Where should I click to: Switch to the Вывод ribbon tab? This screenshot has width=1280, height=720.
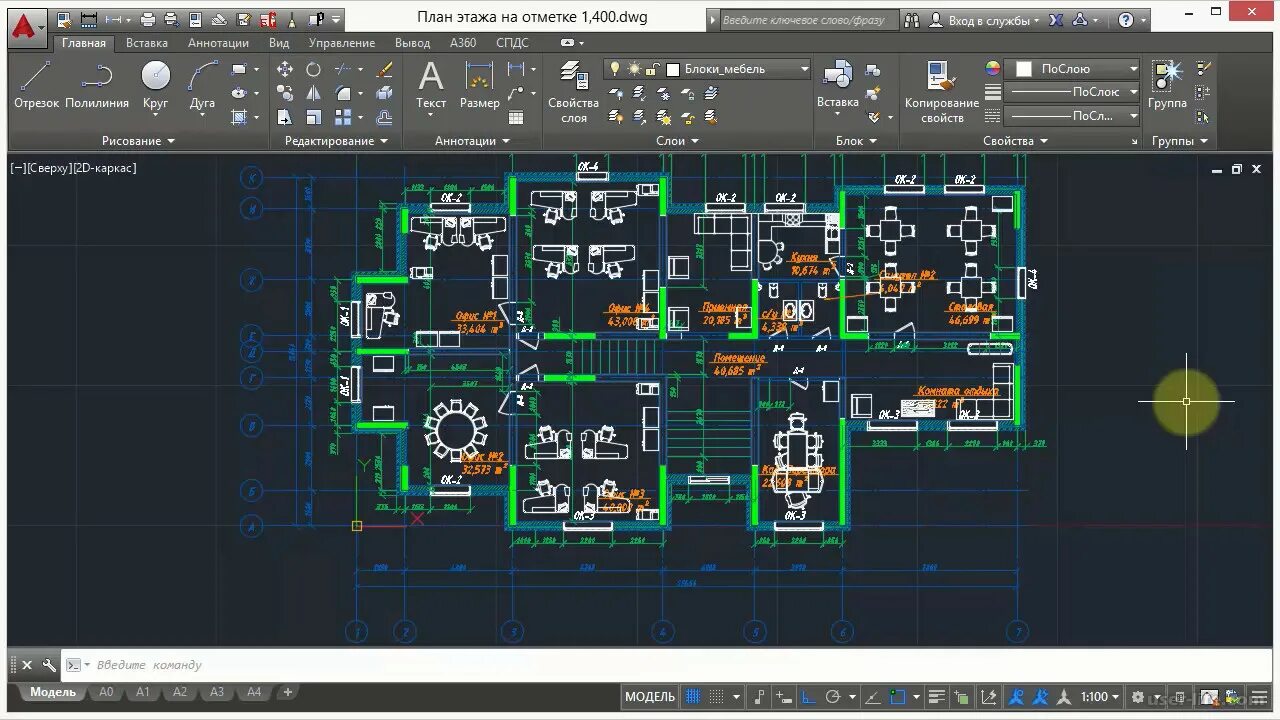coord(412,43)
